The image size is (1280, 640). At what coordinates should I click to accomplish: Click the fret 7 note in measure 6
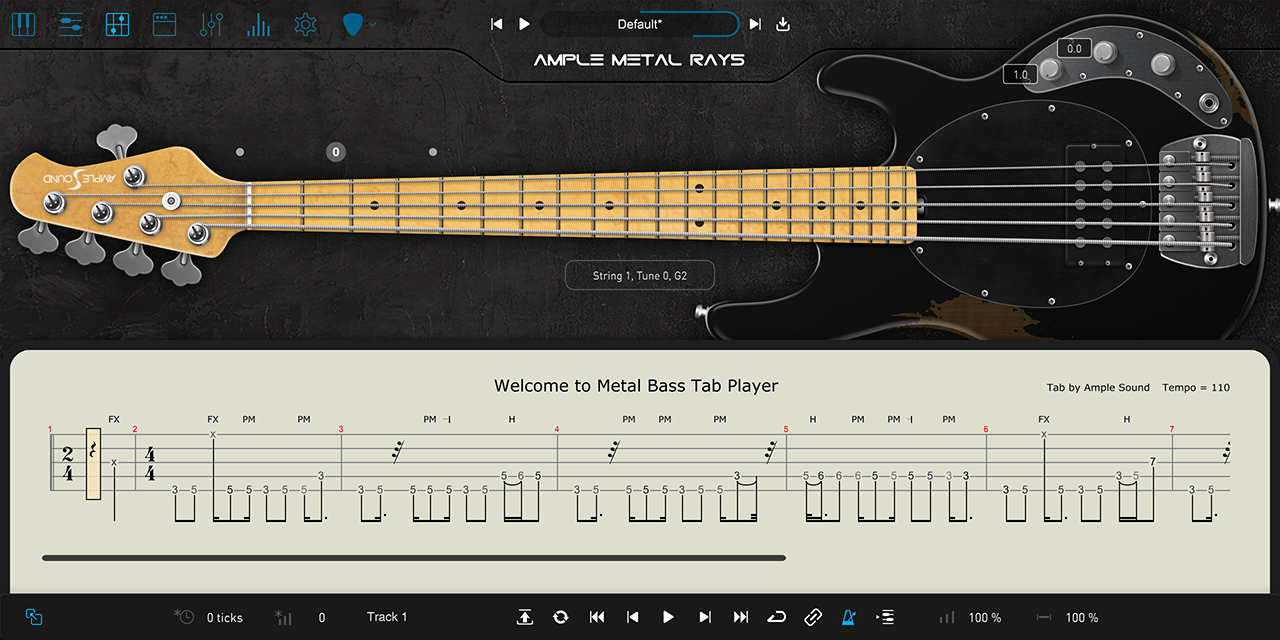pos(1153,462)
